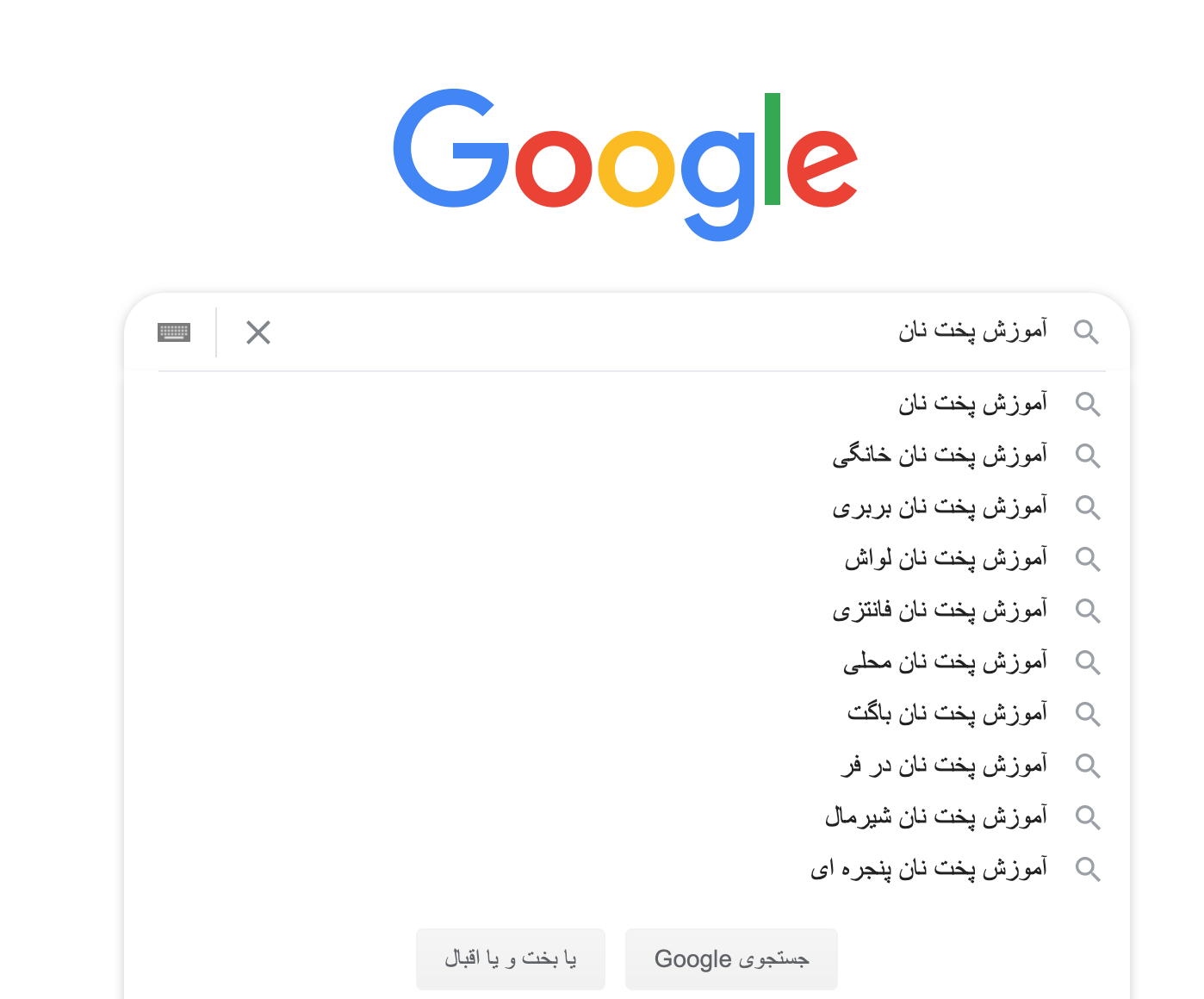
Task: Select suggestion 'آموزش پخت نان پنجره ای'
Action: tap(928, 869)
